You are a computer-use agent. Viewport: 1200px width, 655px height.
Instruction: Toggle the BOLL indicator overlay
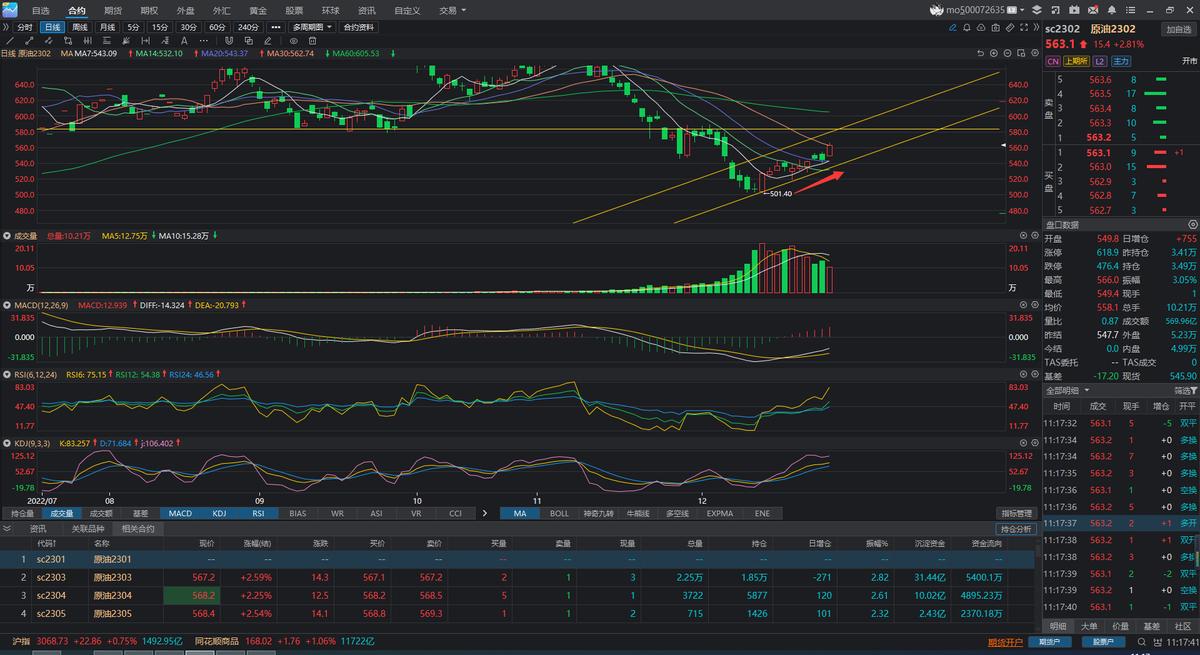click(561, 513)
